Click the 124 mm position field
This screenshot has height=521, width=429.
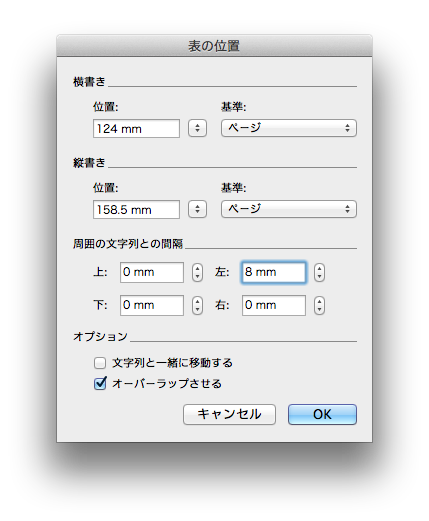coord(136,128)
